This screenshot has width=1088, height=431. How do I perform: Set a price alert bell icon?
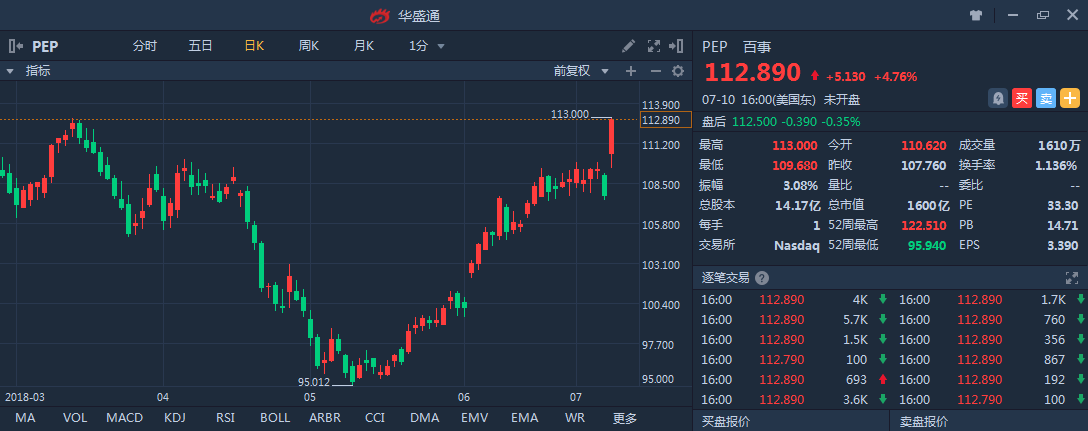pos(998,99)
